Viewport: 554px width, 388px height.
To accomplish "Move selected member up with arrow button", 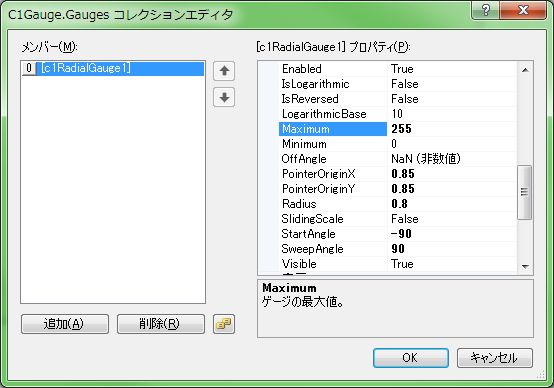I will tap(224, 71).
